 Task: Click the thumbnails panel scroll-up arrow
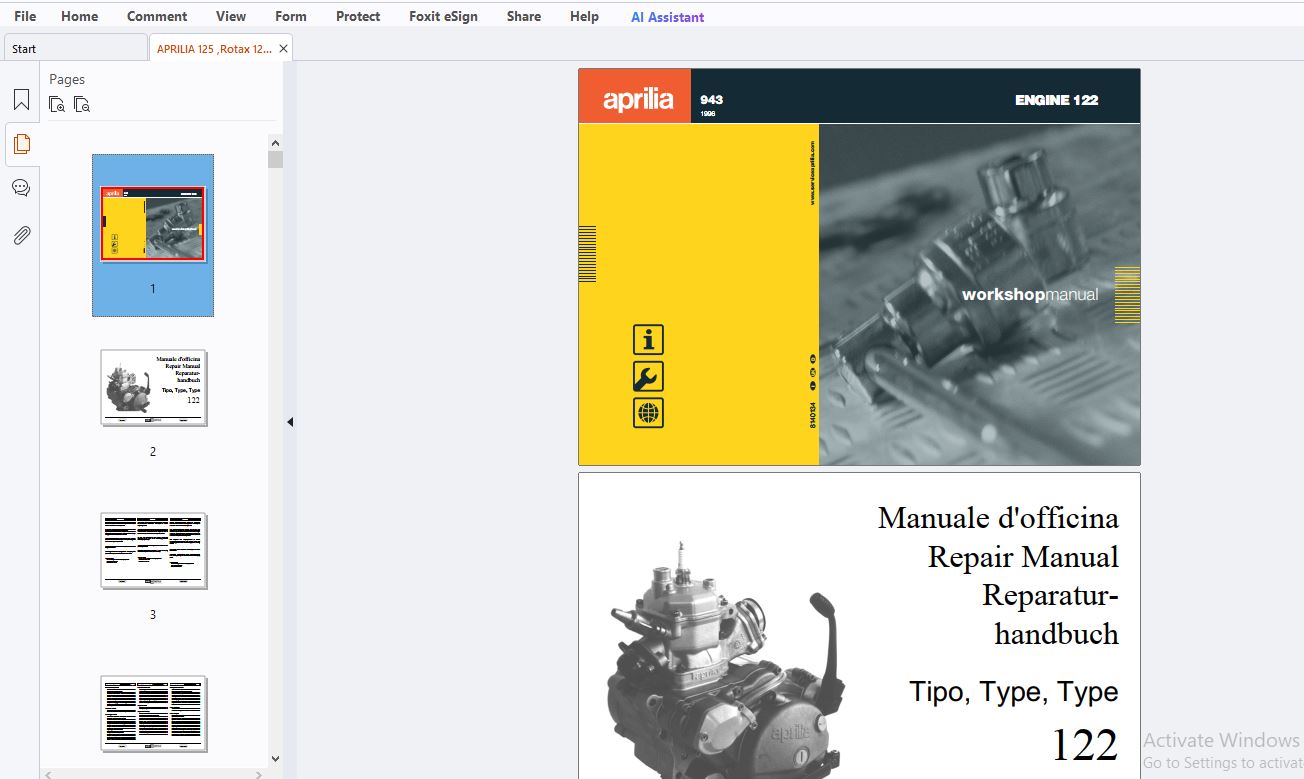[275, 141]
